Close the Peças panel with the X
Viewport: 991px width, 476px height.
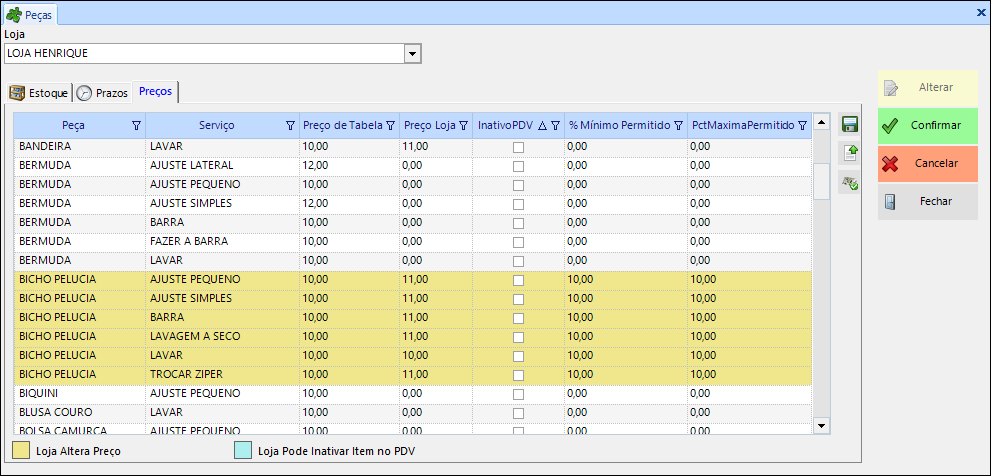982,13
